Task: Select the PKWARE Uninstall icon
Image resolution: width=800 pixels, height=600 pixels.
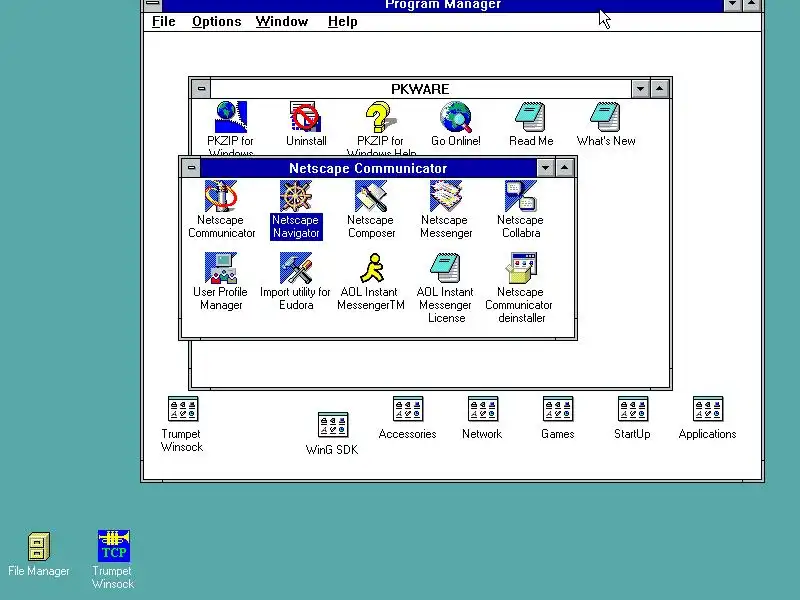Action: pos(306,117)
